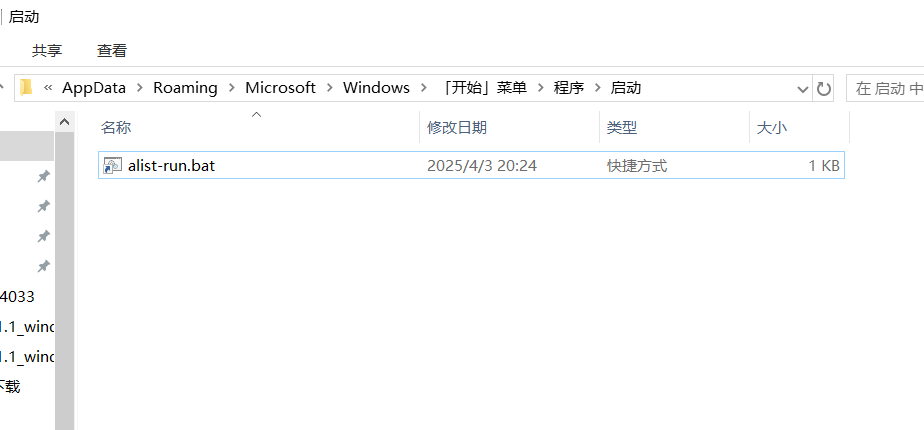Click the folder icon in the address bar

tap(27, 87)
